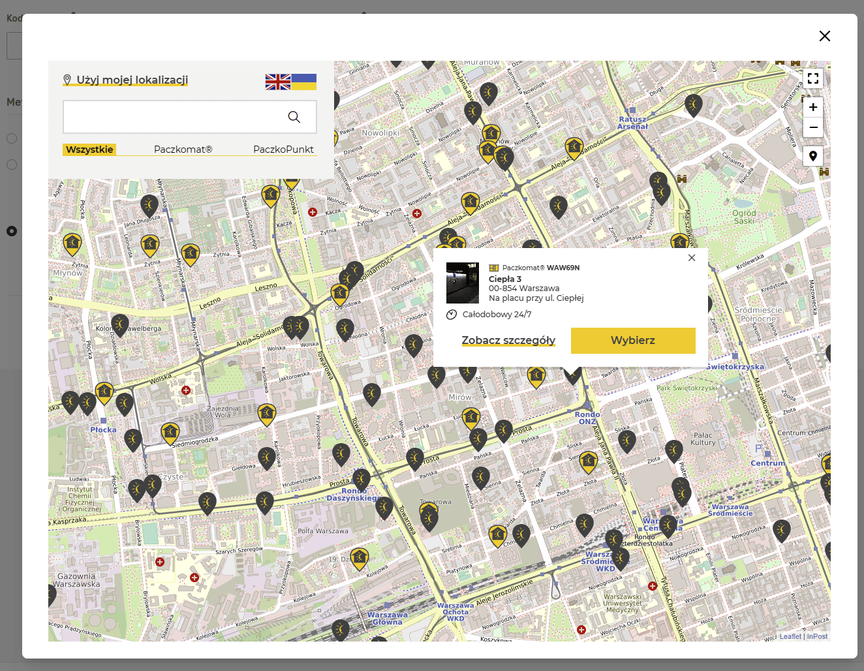The height and width of the screenshot is (671, 864).
Task: Open Zobacz szczegóły link
Action: (508, 340)
